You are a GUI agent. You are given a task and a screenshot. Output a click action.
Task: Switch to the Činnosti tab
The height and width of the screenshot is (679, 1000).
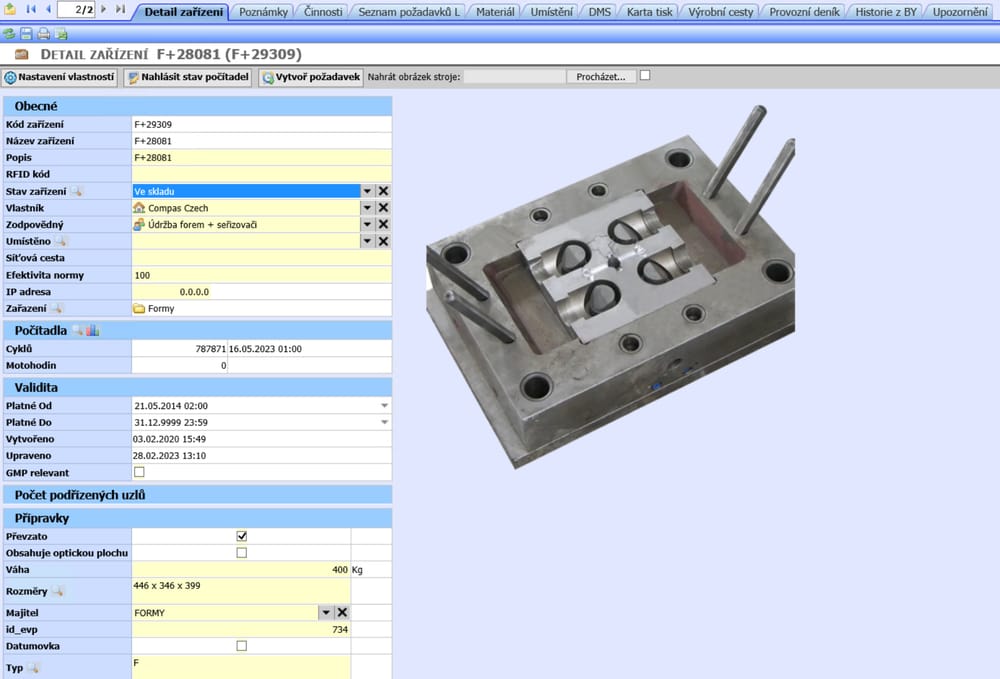coord(323,11)
